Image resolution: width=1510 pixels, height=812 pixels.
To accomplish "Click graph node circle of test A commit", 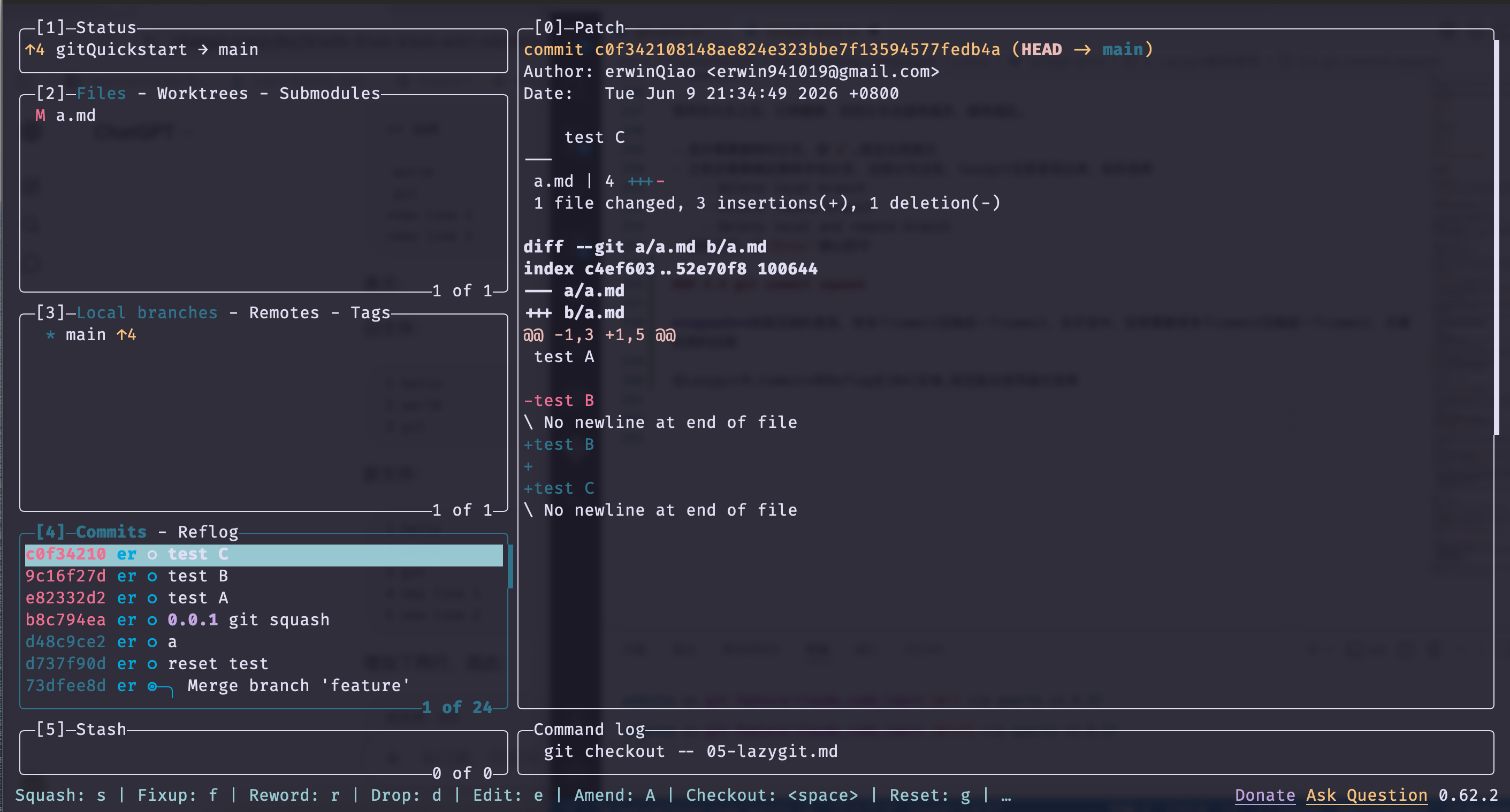I will click(x=152, y=598).
